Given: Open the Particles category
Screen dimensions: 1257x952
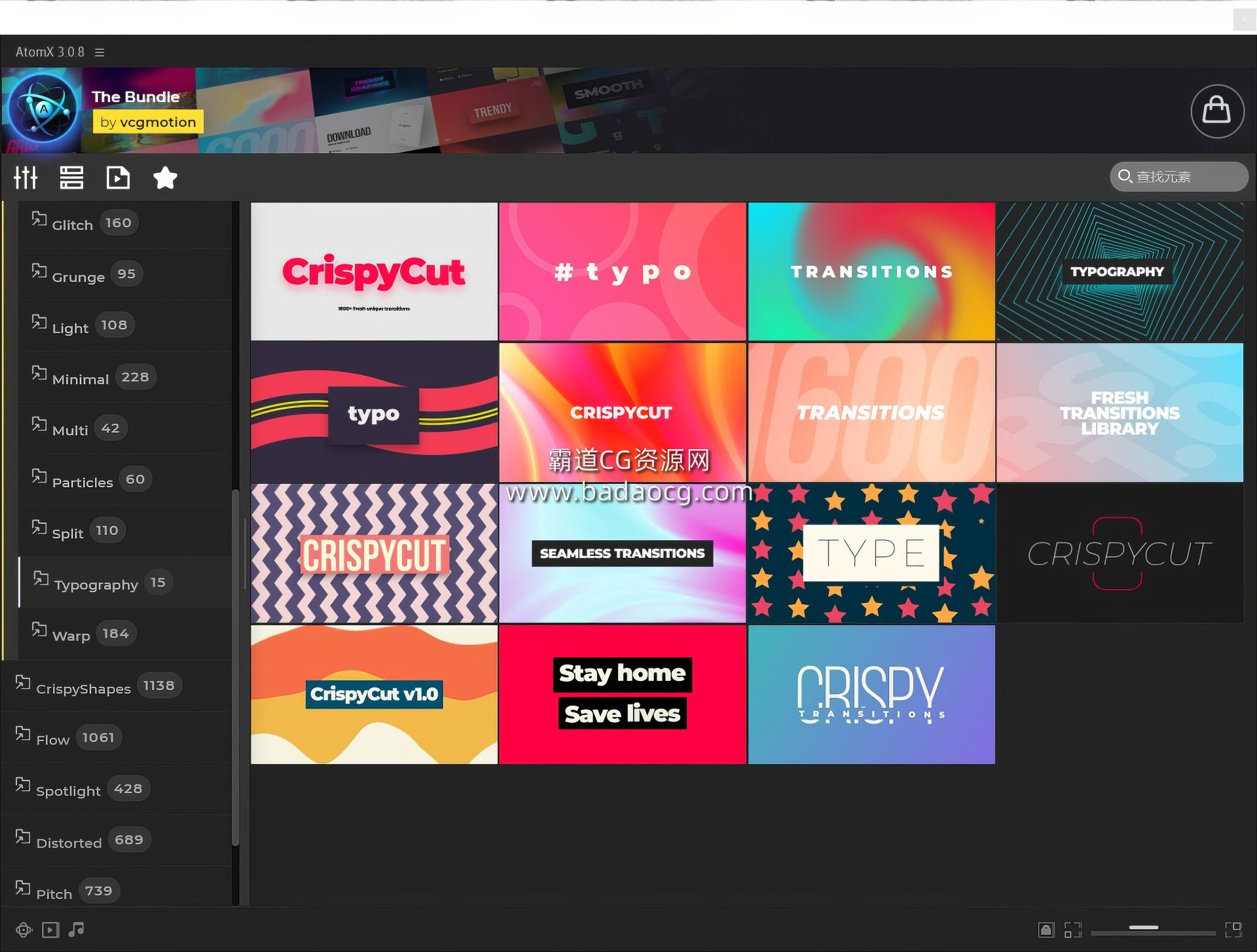Looking at the screenshot, I should coord(124,480).
